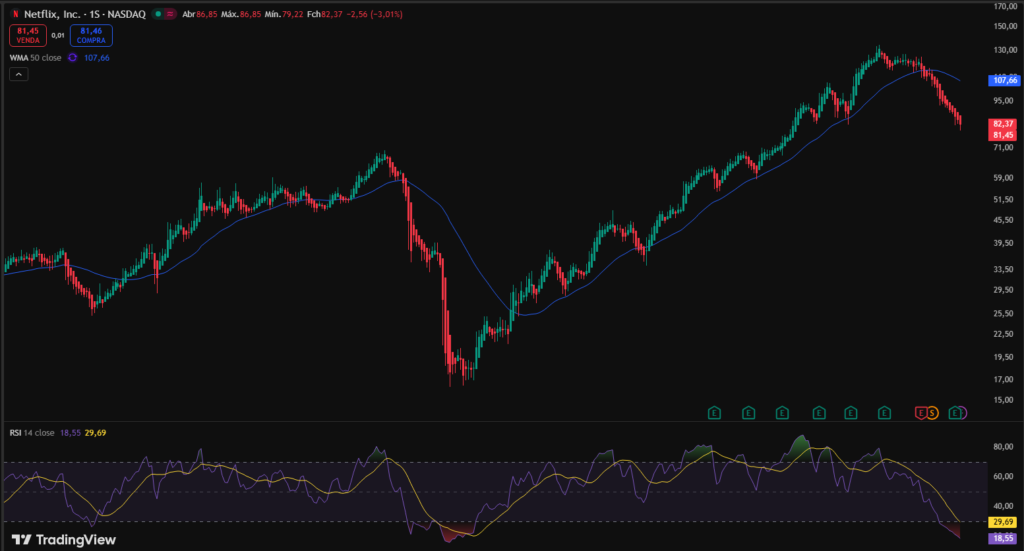Click the 59,00 price scale value
Viewport: 1024px width, 551px height.
click(1004, 178)
